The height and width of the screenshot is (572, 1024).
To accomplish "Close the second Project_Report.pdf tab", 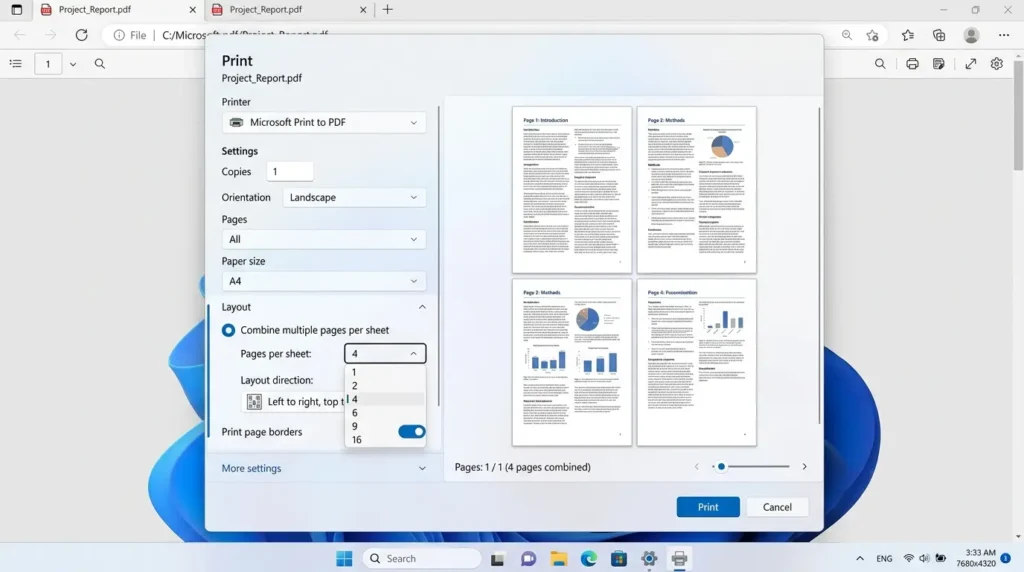I will (x=363, y=10).
